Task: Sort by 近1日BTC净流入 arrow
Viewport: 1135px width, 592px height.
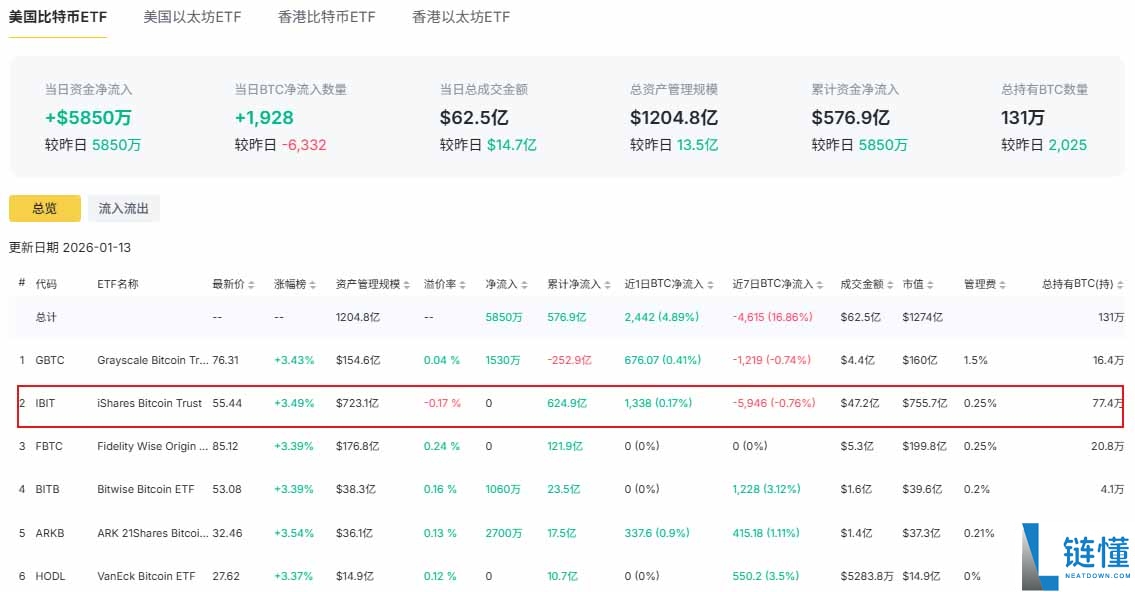Action: click(x=711, y=285)
